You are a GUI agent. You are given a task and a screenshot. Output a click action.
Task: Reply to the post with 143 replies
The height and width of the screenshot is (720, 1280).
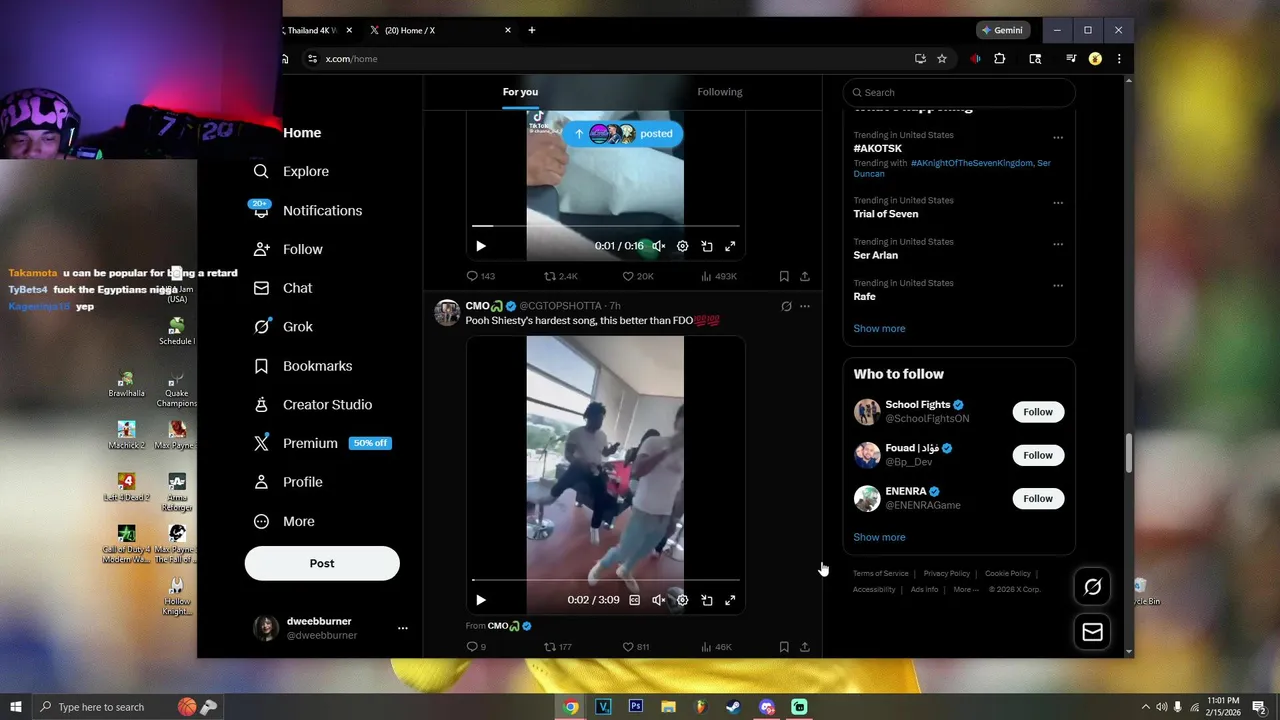click(x=481, y=276)
